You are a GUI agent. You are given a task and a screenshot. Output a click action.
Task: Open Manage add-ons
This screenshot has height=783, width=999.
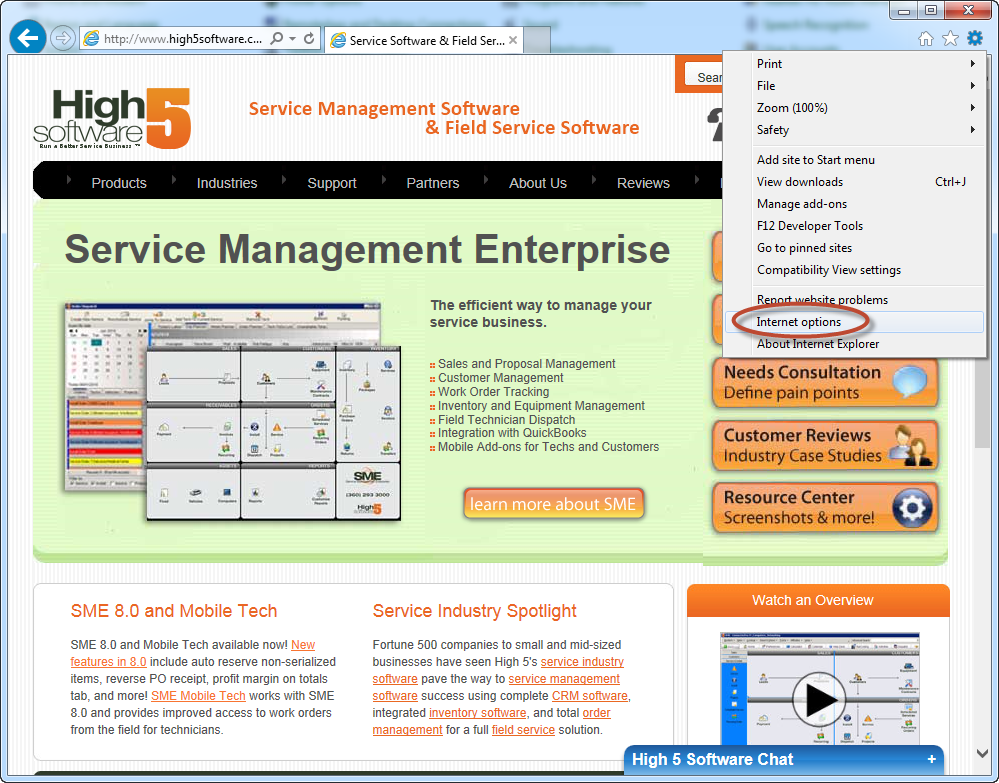click(855, 204)
